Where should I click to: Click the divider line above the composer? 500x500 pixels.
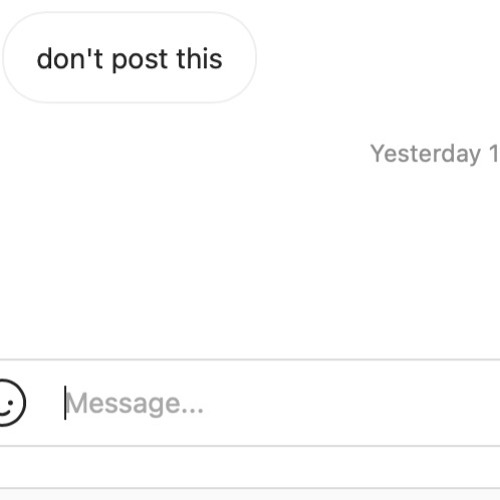click(250, 360)
